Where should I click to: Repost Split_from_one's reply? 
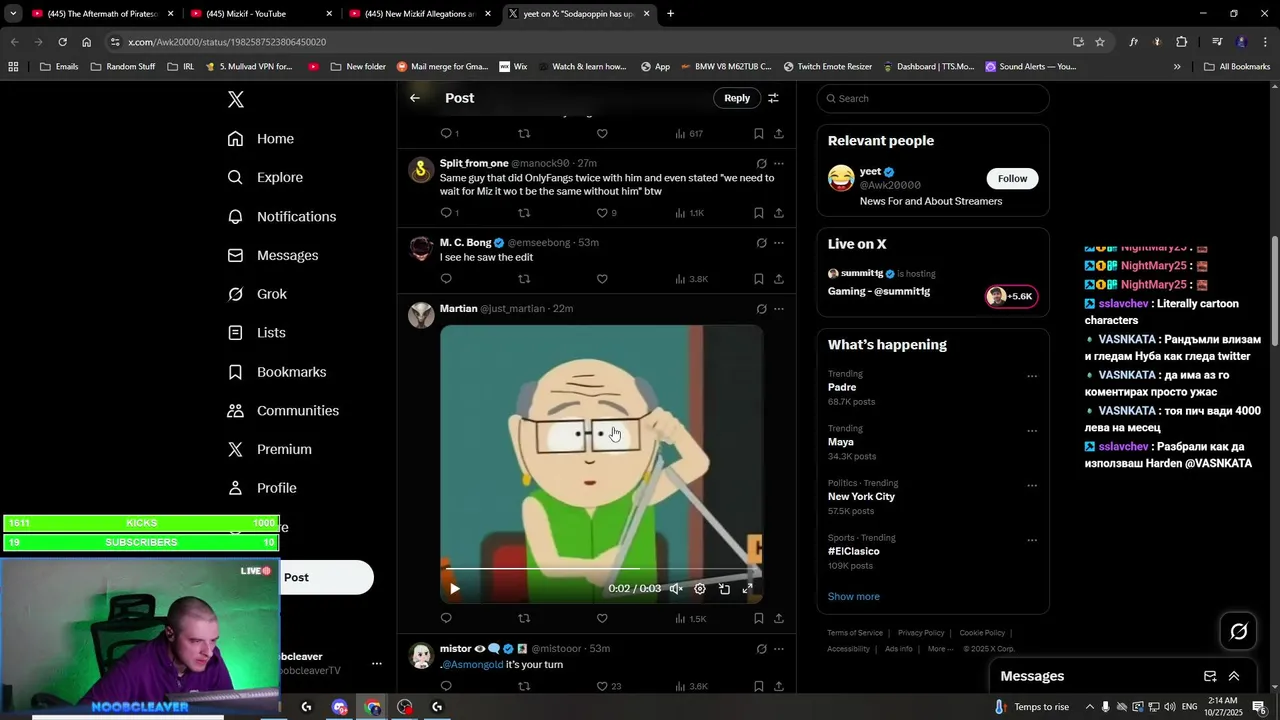[x=524, y=213]
